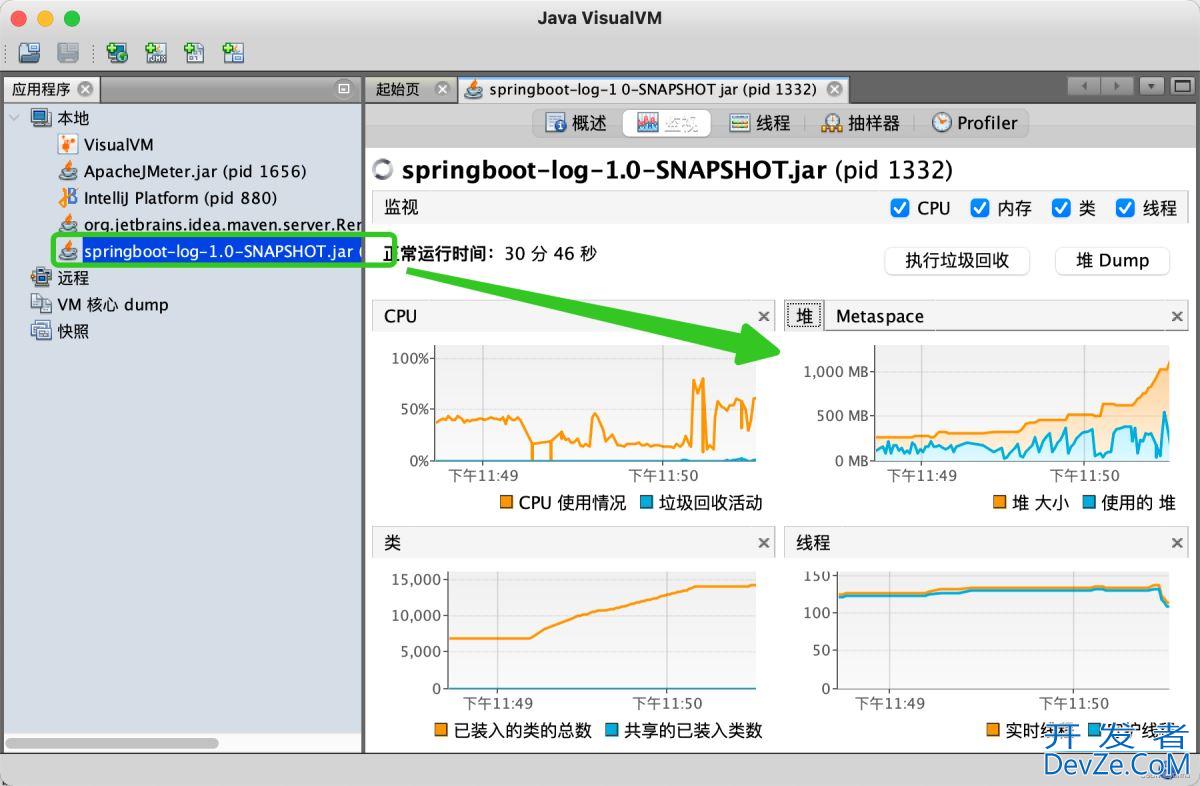Open the 概述 overview tab
Image resolution: width=1200 pixels, height=786 pixels.
(576, 123)
